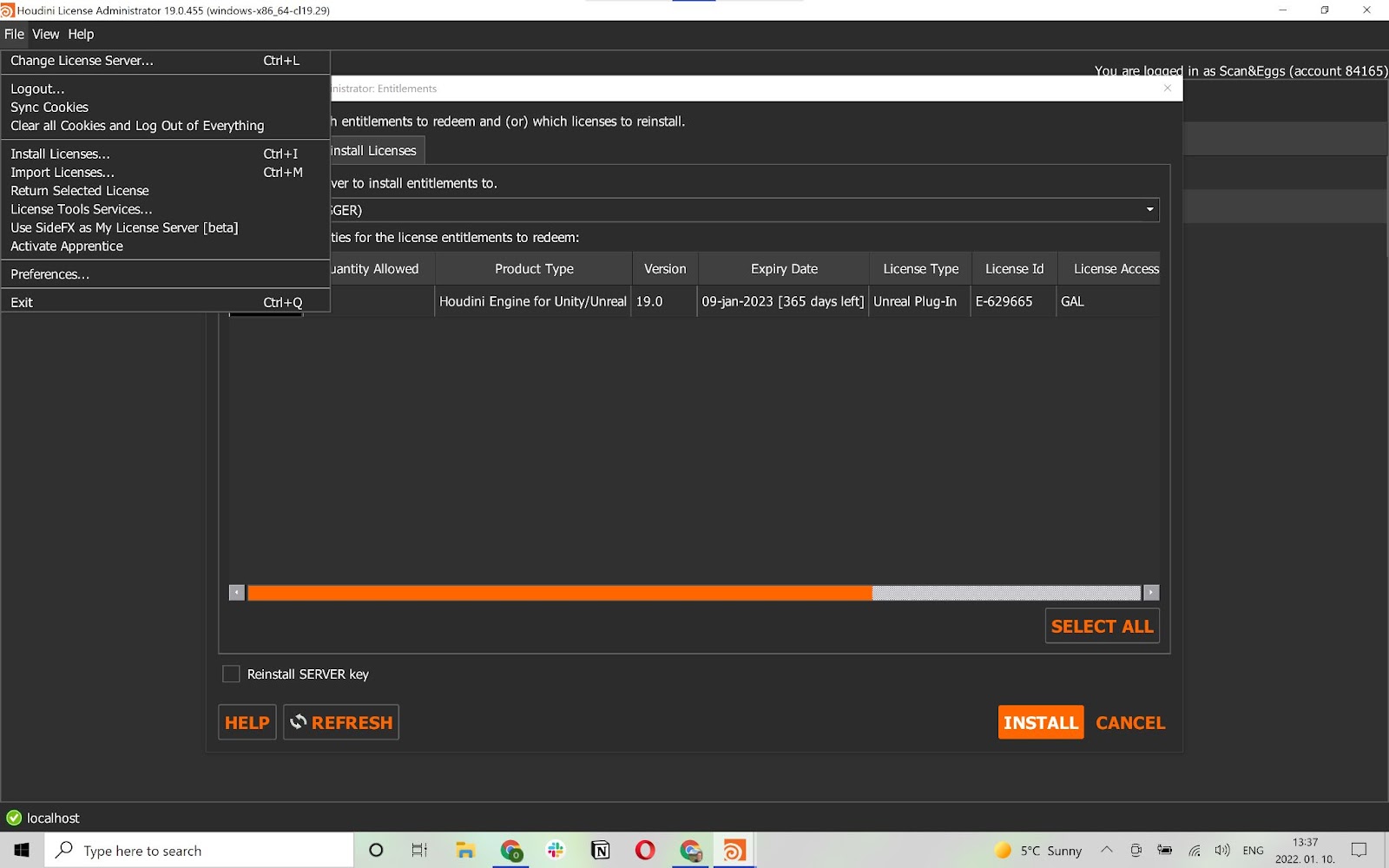Click the License Type column header
Image resolution: width=1389 pixels, height=868 pixels.
(x=921, y=269)
